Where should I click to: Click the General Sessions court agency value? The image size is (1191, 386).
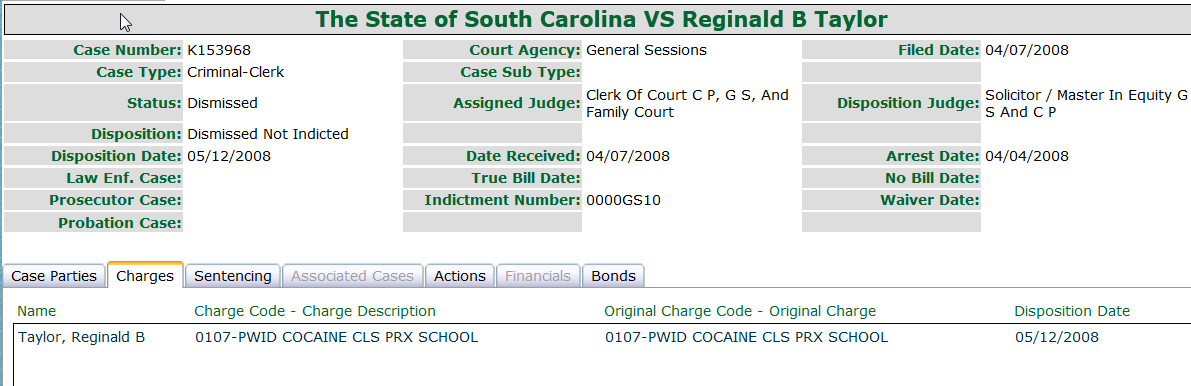coord(646,50)
